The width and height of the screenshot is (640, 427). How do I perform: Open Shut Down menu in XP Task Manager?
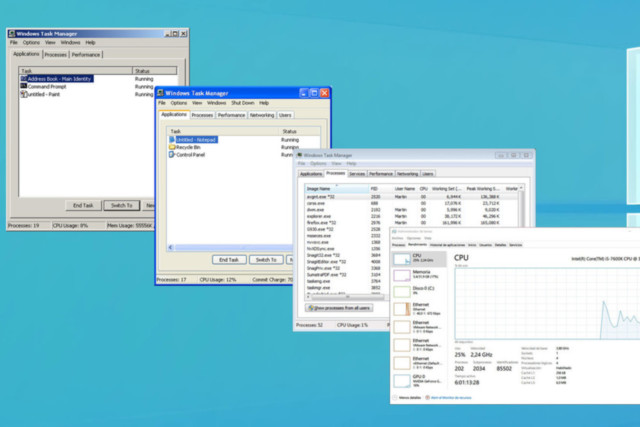[x=242, y=103]
